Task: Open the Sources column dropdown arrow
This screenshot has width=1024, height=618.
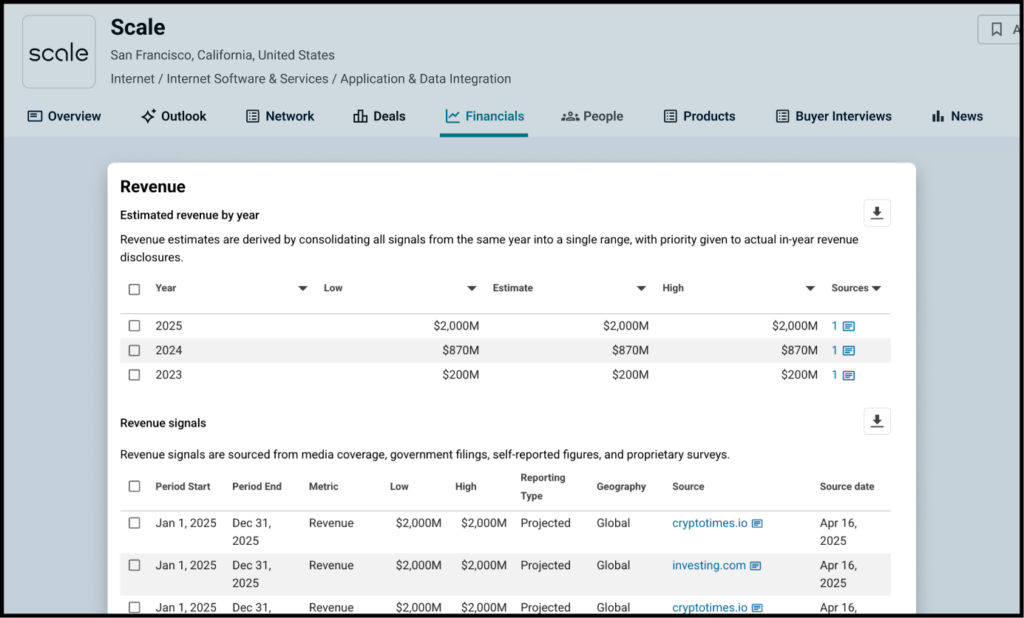Action: 877,289
